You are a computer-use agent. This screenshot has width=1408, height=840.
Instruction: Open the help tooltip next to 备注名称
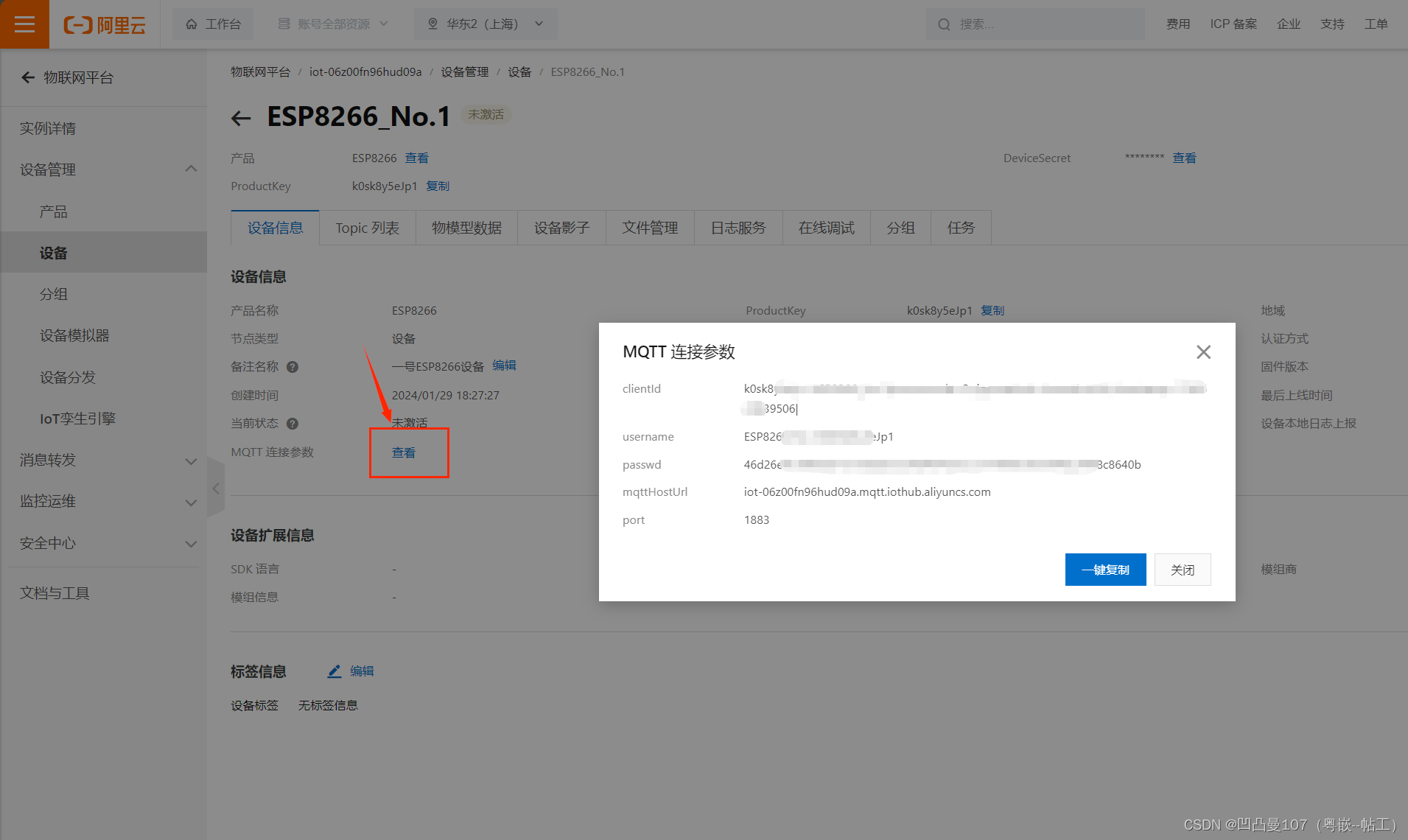coord(293,366)
